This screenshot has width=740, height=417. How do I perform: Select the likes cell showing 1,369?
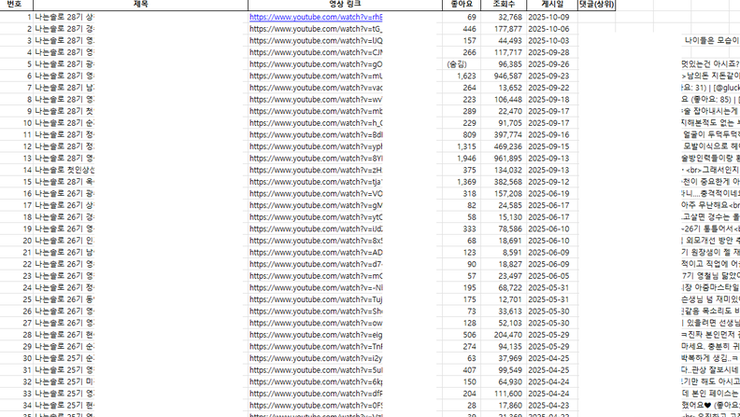coord(459,181)
